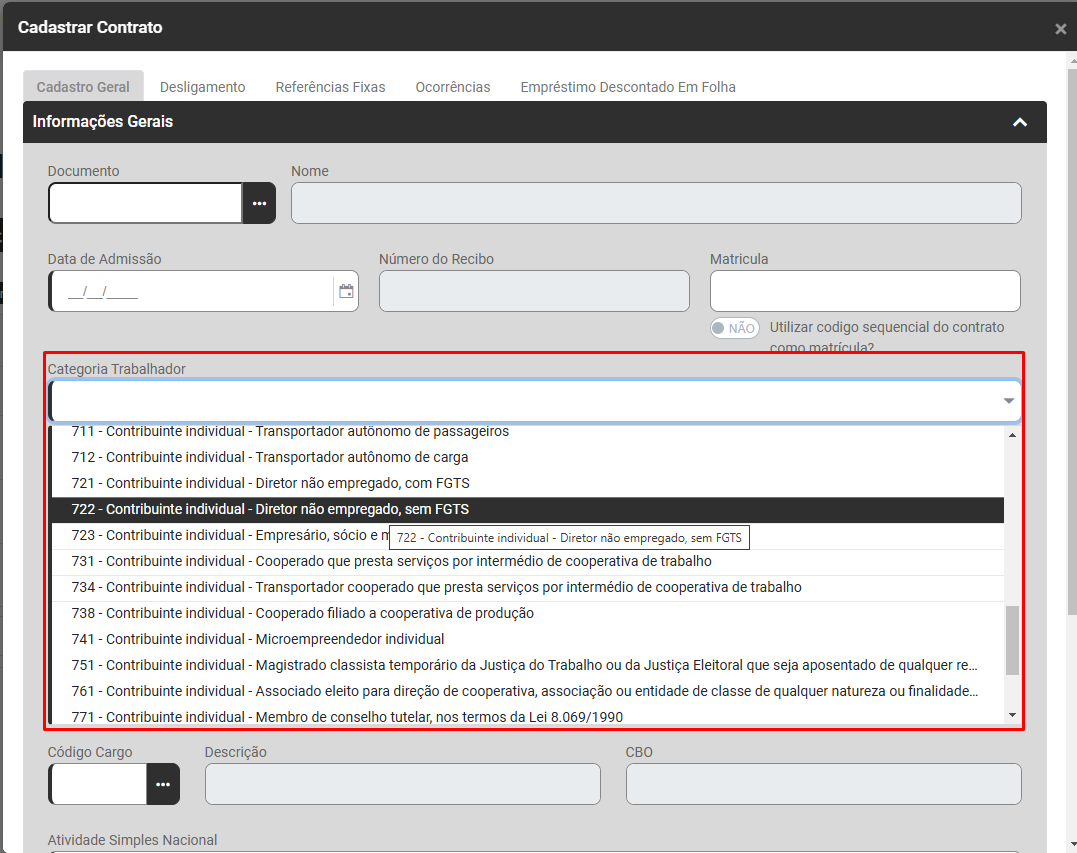Open the Data de Admissão calendar picker

click(346, 291)
